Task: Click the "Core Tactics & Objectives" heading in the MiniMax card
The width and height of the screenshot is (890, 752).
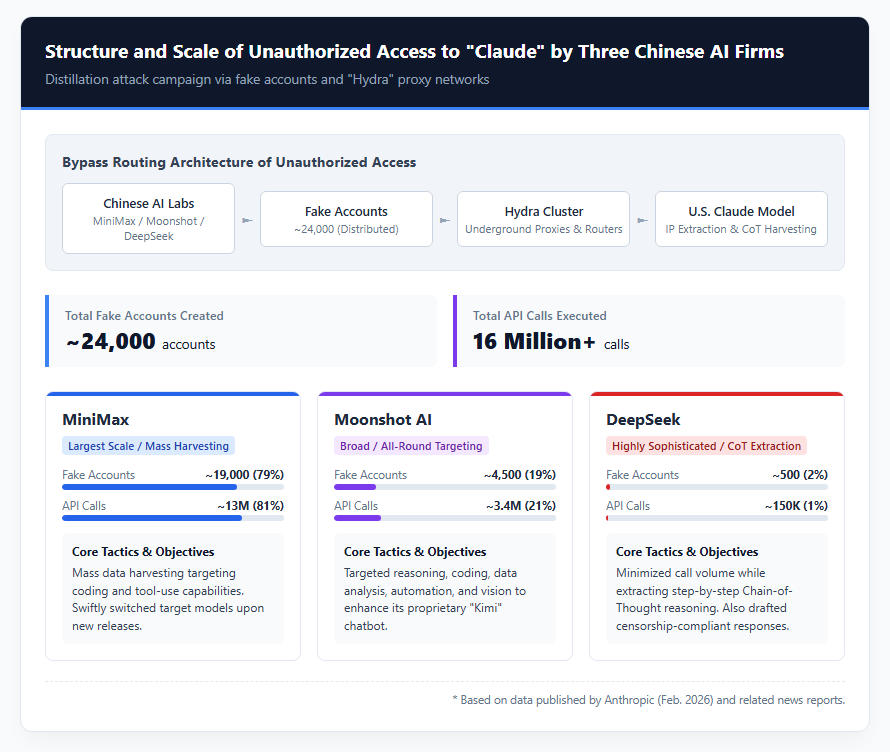Action: tap(143, 552)
